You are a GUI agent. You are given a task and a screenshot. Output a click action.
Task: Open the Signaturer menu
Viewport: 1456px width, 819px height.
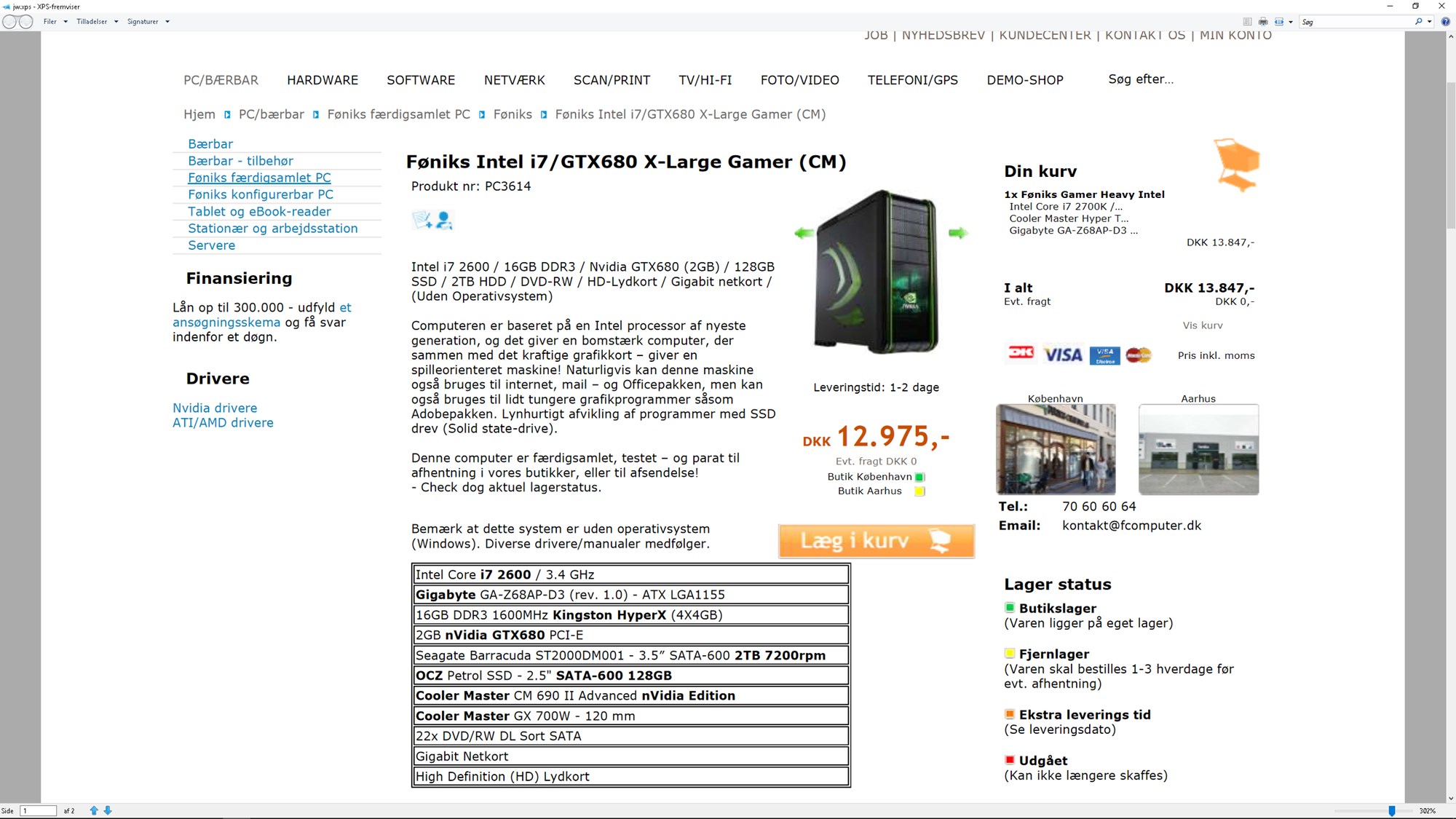pyautogui.click(x=148, y=22)
